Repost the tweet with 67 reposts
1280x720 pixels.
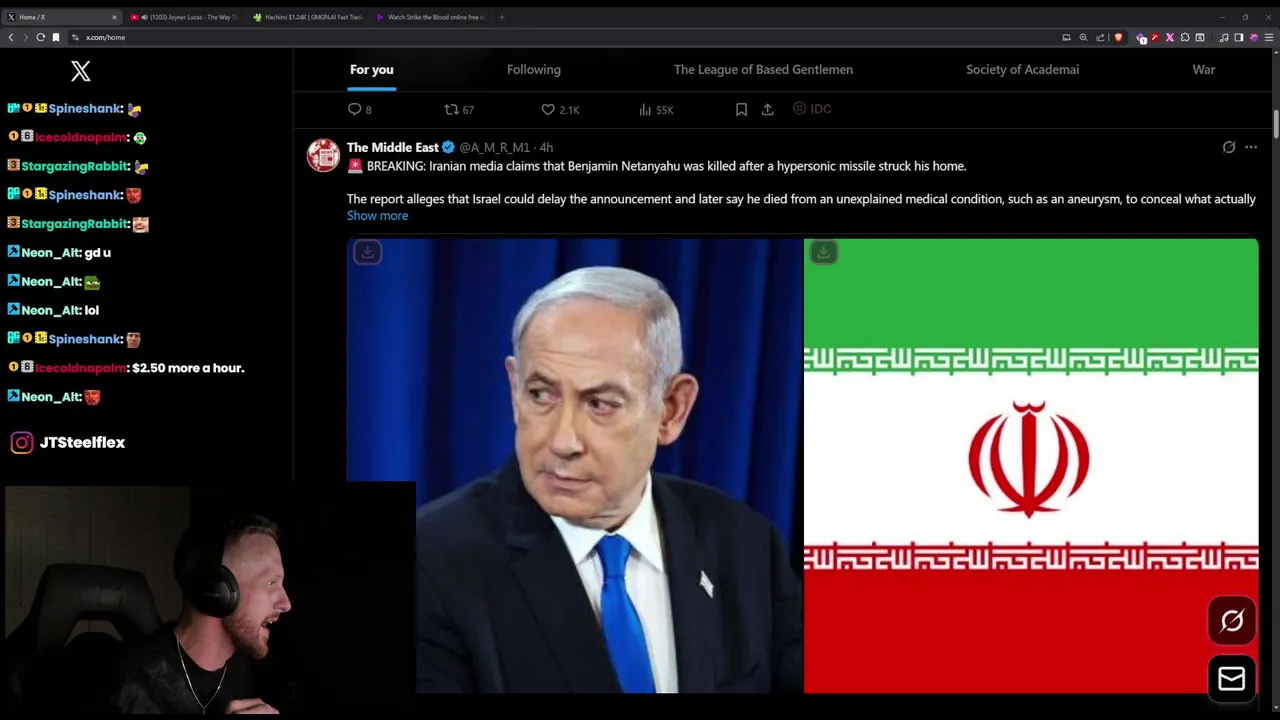coord(459,109)
